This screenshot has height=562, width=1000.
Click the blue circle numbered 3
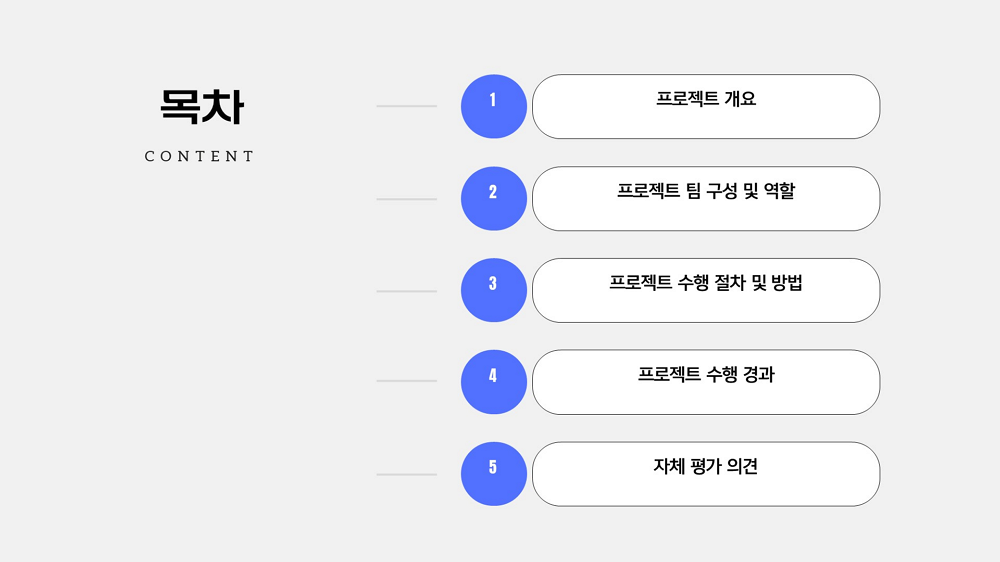click(494, 290)
